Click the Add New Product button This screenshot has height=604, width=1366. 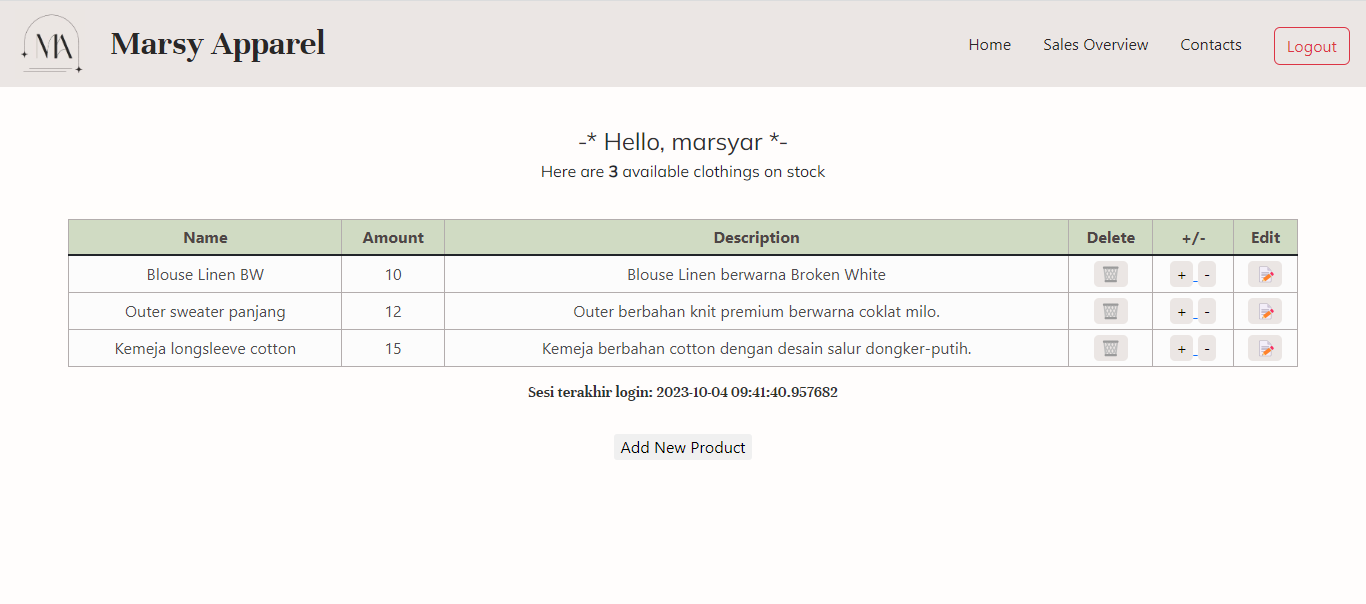point(682,447)
